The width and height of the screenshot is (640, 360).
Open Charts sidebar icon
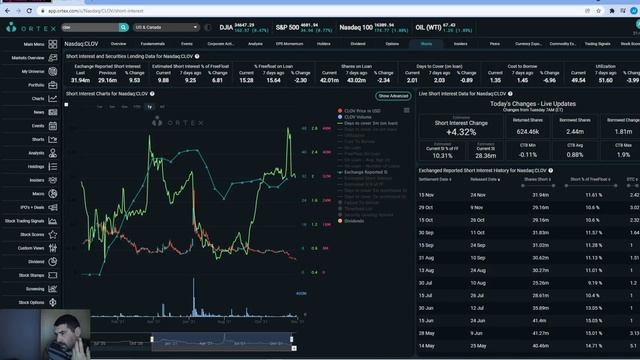(53, 98)
